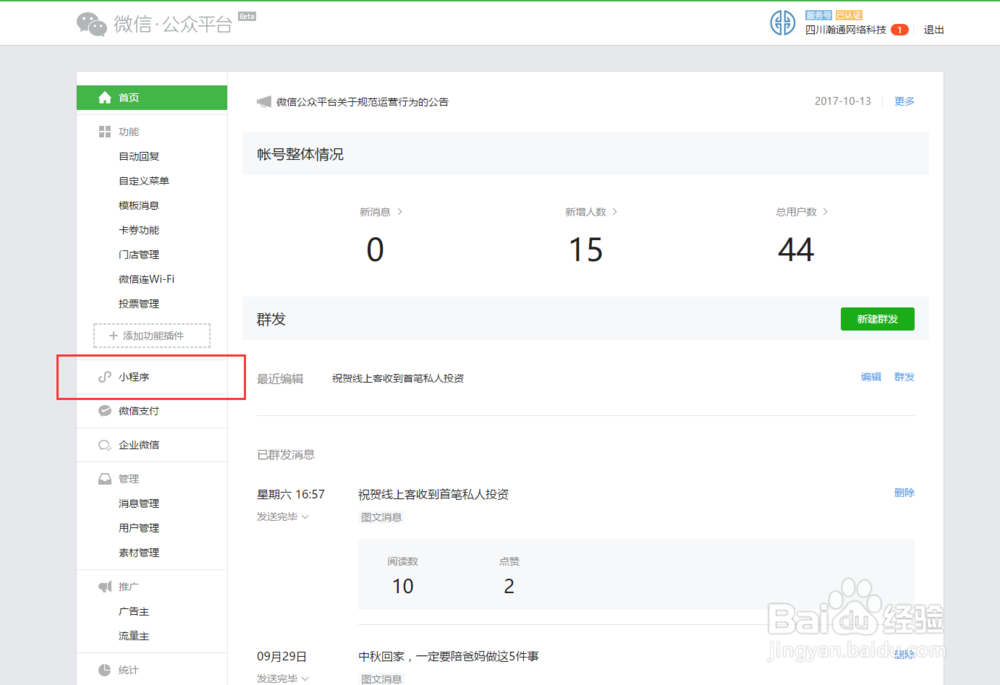Click the 首页 home icon
This screenshot has height=685, width=1000.
105,97
